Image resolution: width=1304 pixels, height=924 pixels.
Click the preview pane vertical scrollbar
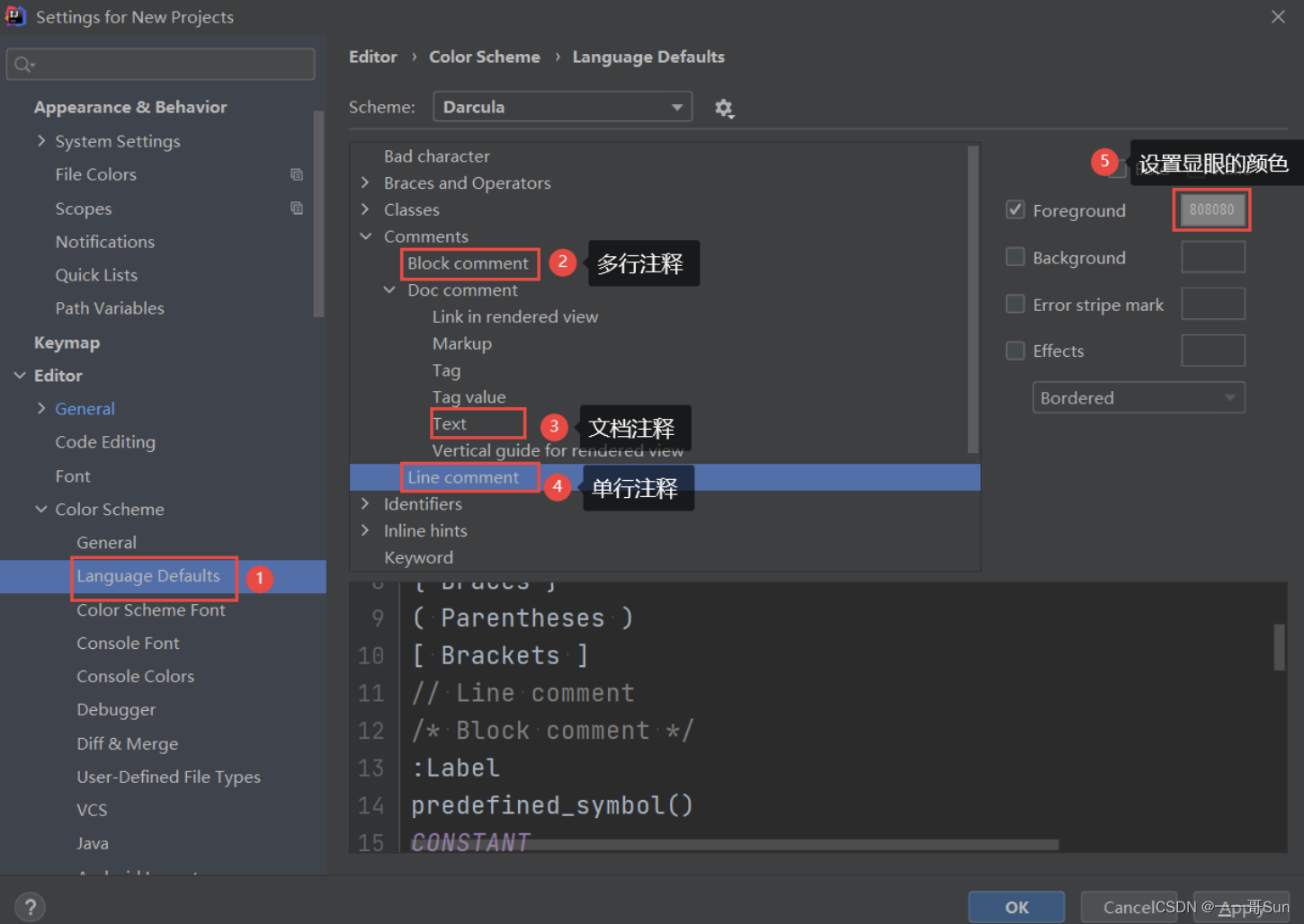pos(1279,647)
